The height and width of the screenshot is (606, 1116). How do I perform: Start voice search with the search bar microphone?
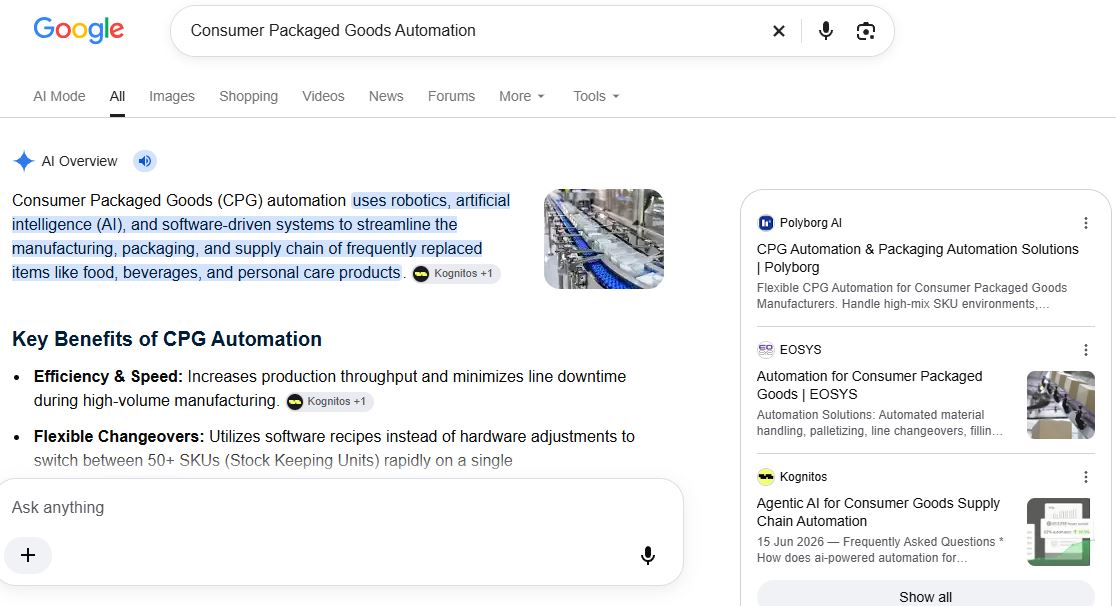pos(826,31)
